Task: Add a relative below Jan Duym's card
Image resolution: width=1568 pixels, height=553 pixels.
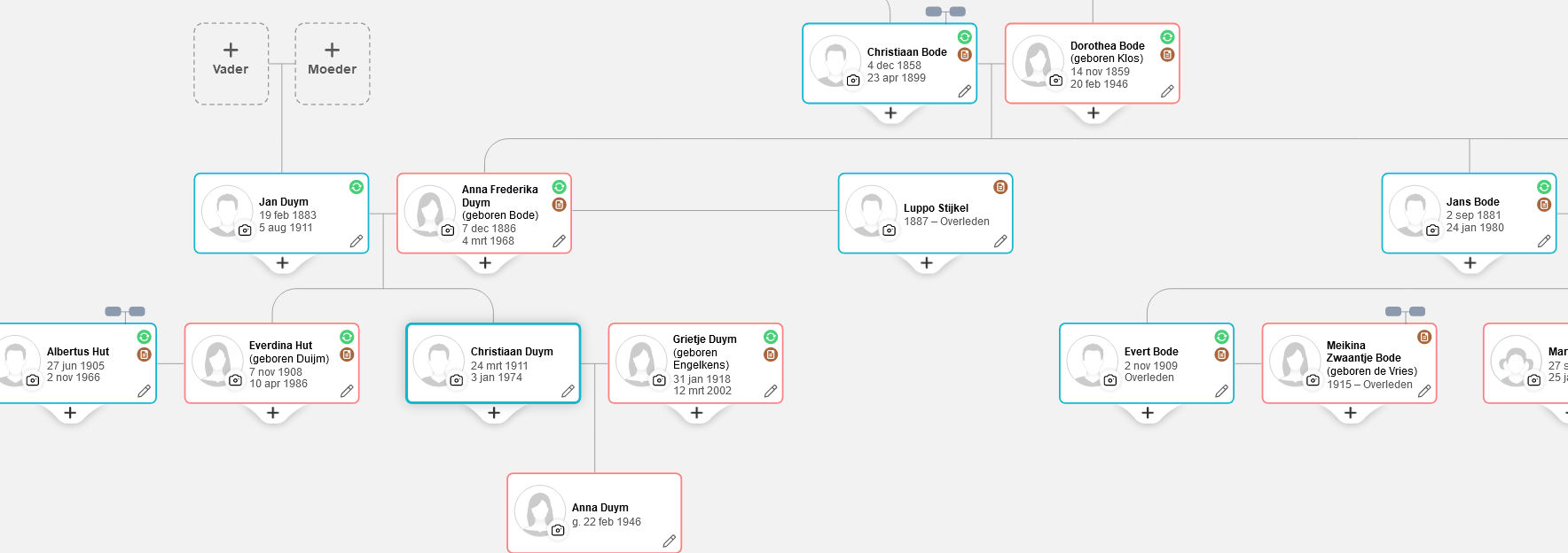Action: pos(282,262)
